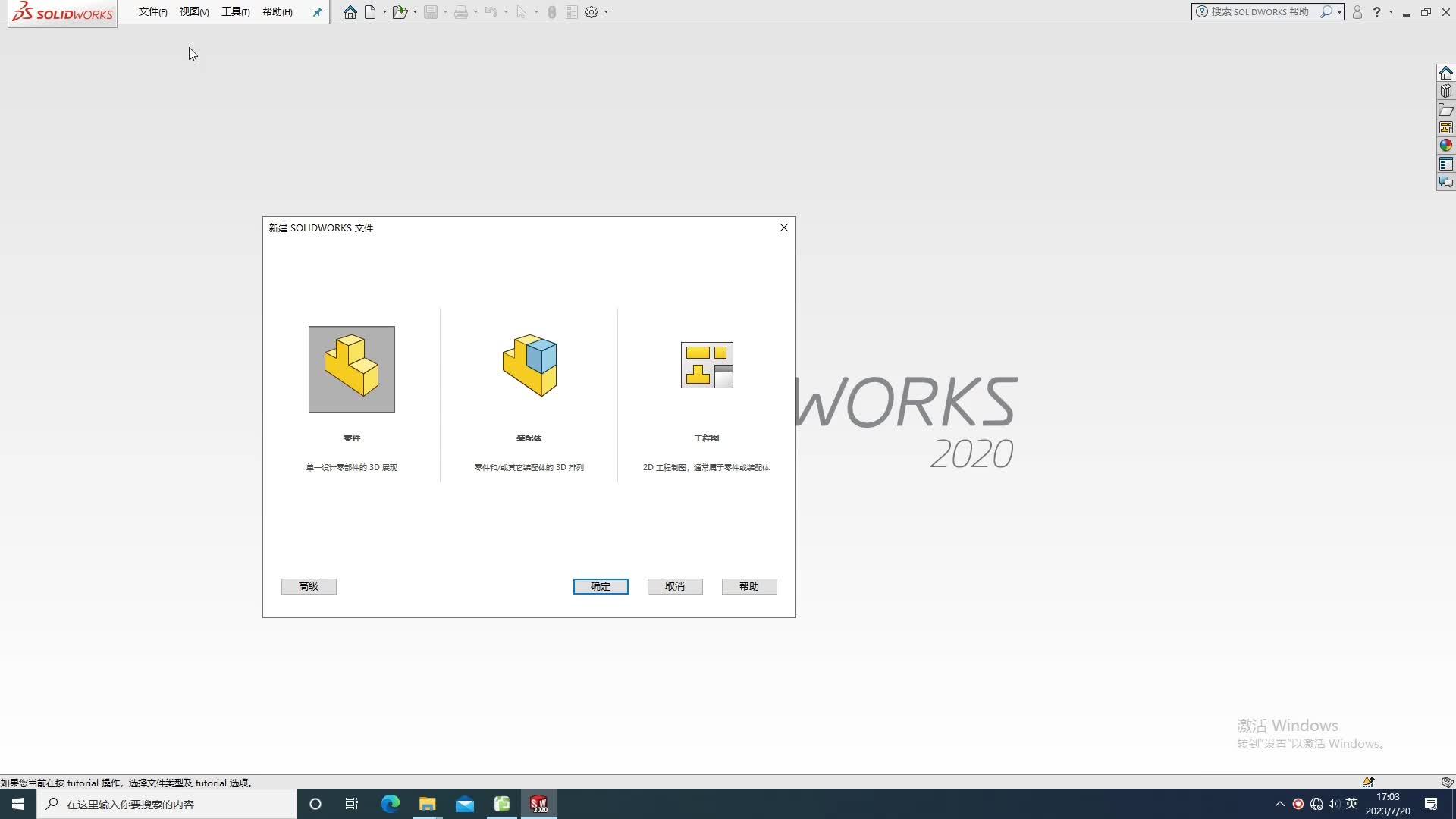Open the New document dropdown arrow

384,12
